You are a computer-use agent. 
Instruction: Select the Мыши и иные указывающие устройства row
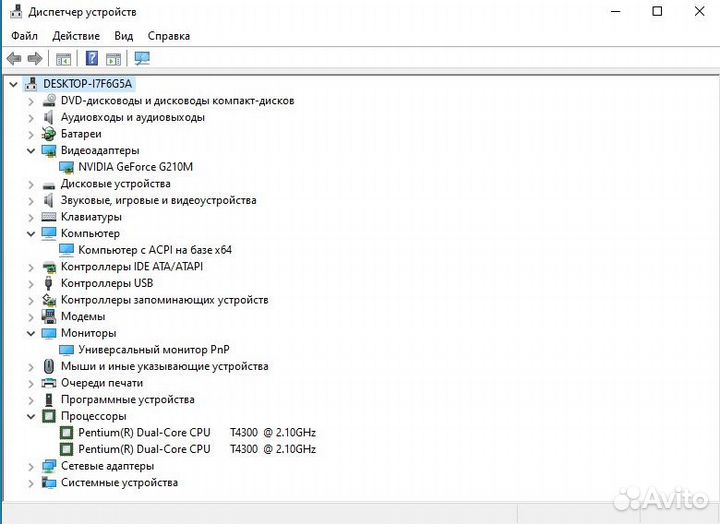pos(164,366)
